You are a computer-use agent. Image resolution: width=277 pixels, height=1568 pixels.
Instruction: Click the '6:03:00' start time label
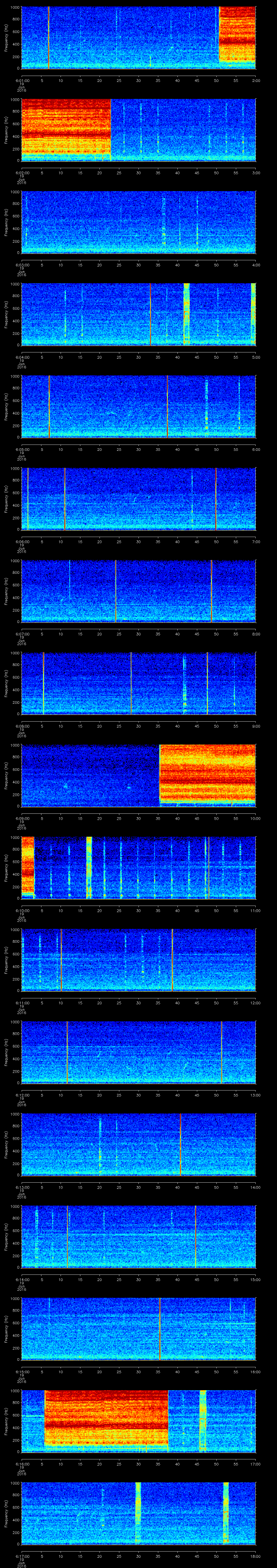pos(22,265)
